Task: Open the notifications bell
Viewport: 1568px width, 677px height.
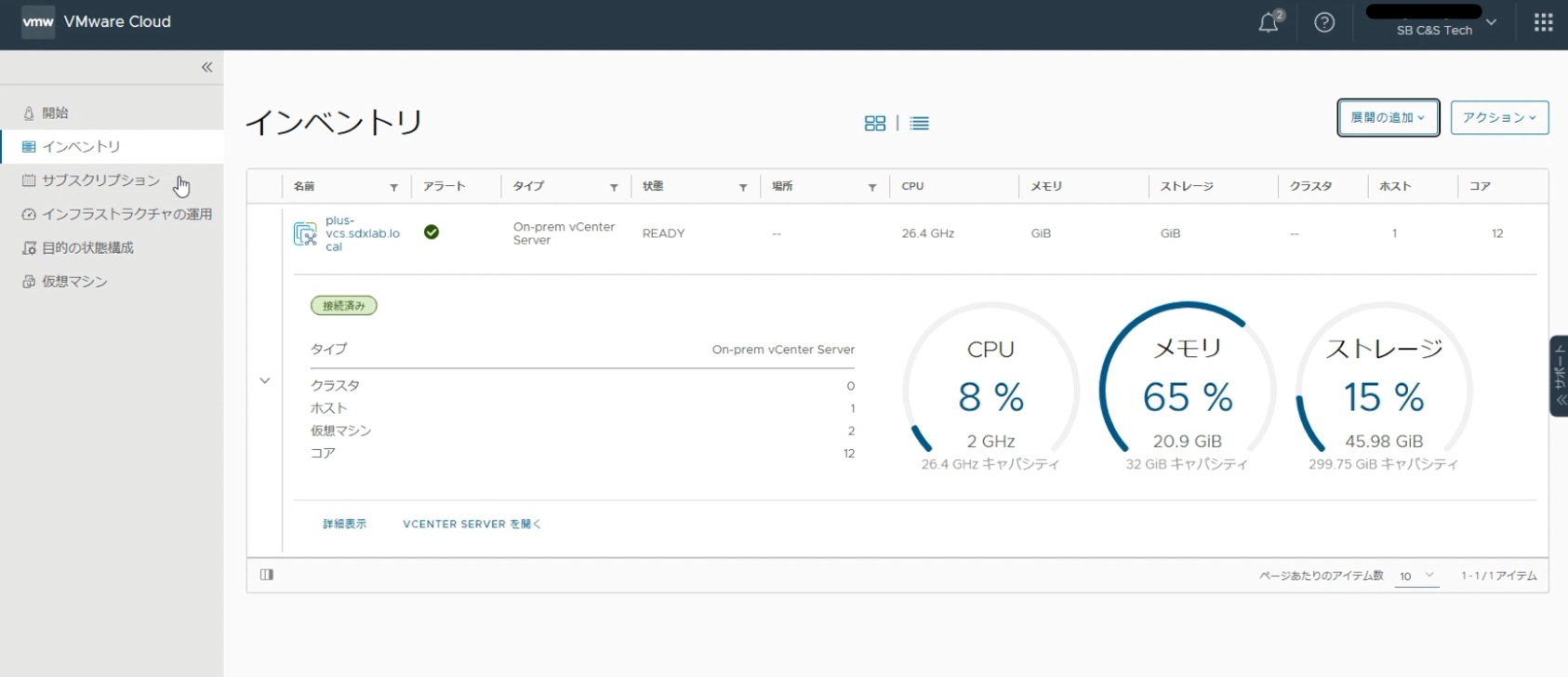Action: point(1269,22)
